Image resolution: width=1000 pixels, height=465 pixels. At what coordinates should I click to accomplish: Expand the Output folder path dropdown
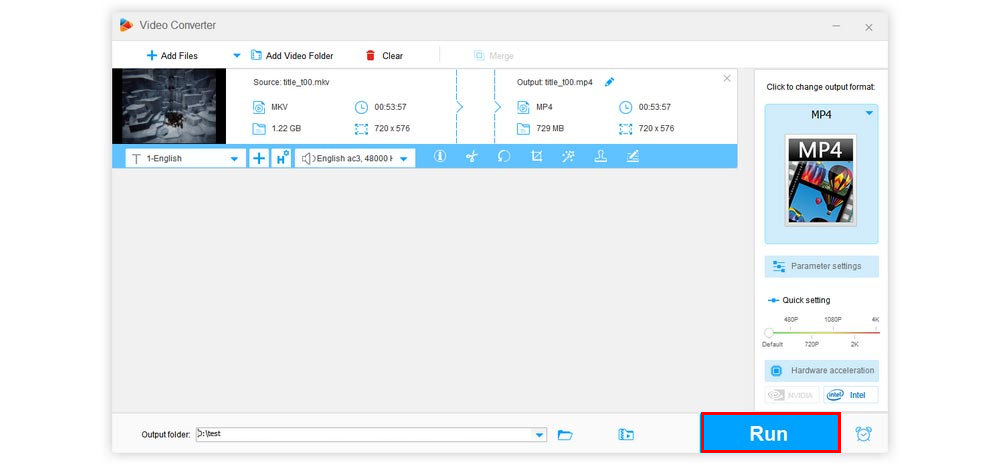click(x=540, y=434)
